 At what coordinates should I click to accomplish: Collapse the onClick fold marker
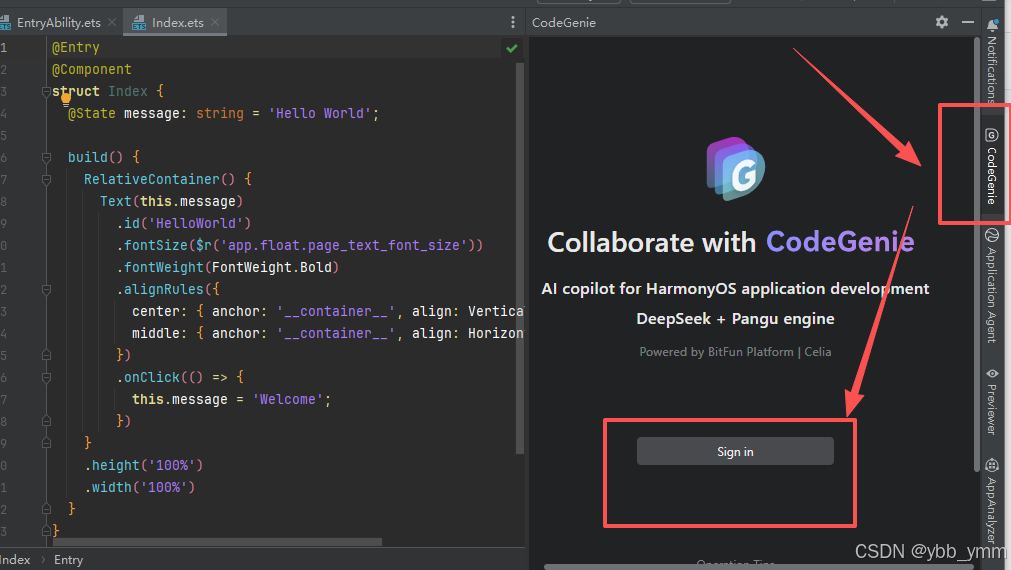46,377
